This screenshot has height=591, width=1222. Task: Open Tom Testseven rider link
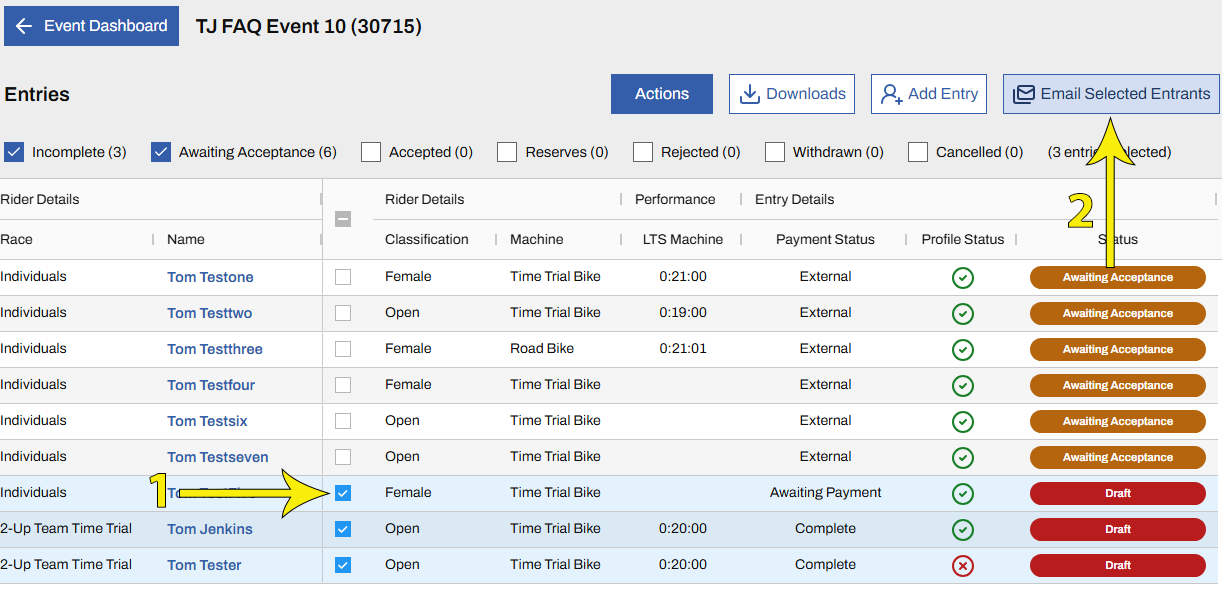tap(217, 457)
